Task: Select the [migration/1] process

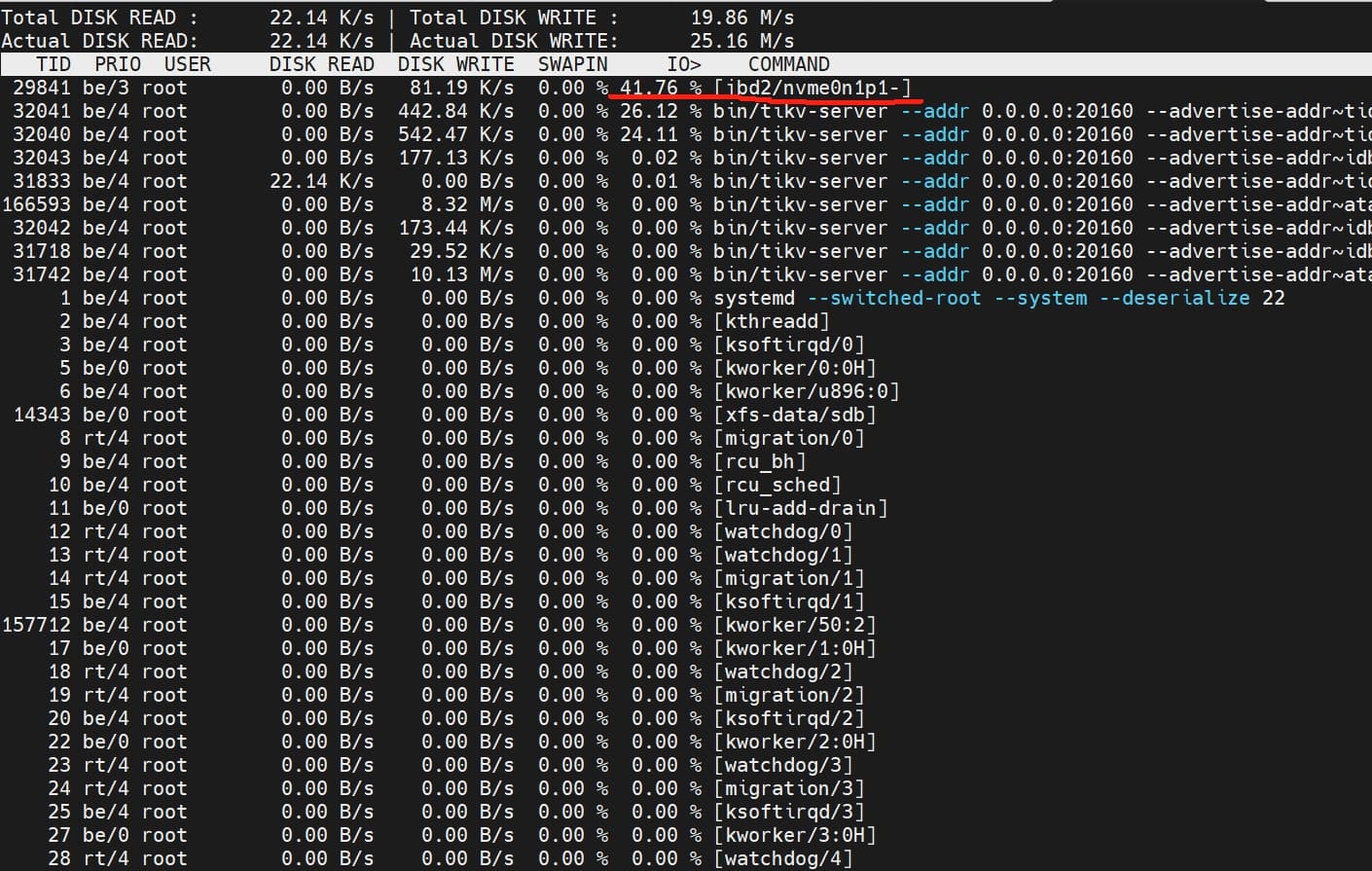Action: click(789, 578)
